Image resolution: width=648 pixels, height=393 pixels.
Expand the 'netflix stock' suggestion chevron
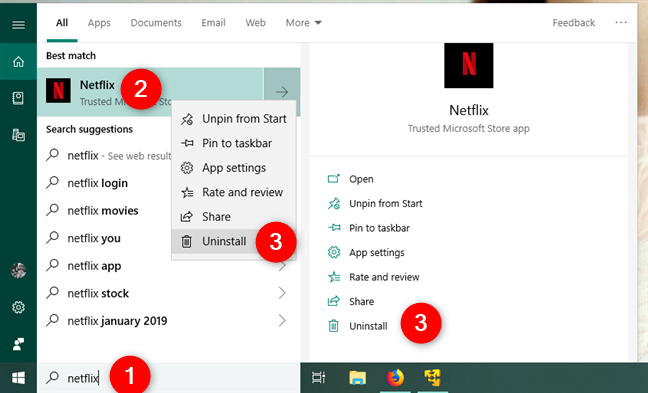click(x=282, y=293)
